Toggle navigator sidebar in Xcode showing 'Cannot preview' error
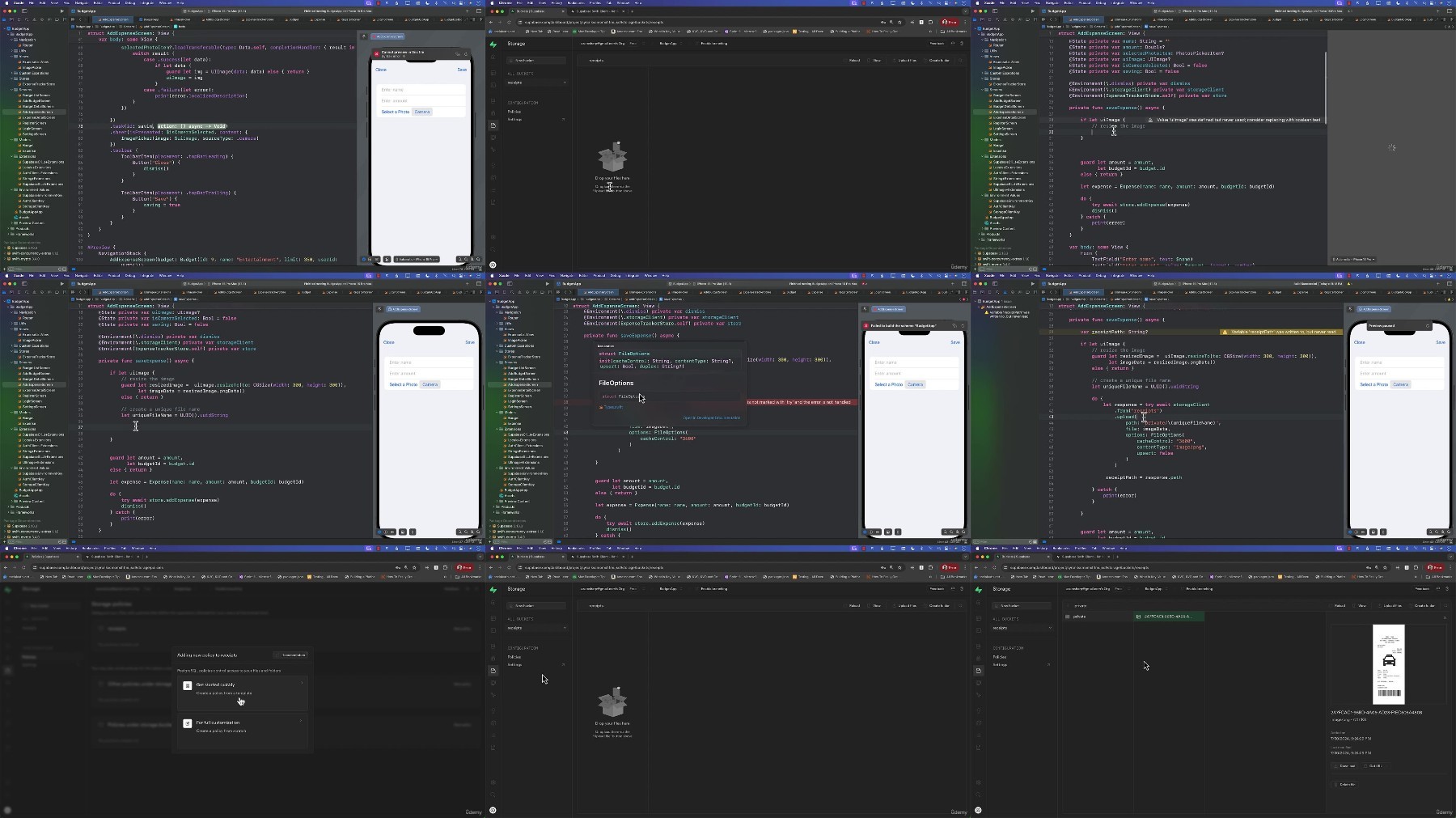This screenshot has width=1456, height=818. [24, 11]
